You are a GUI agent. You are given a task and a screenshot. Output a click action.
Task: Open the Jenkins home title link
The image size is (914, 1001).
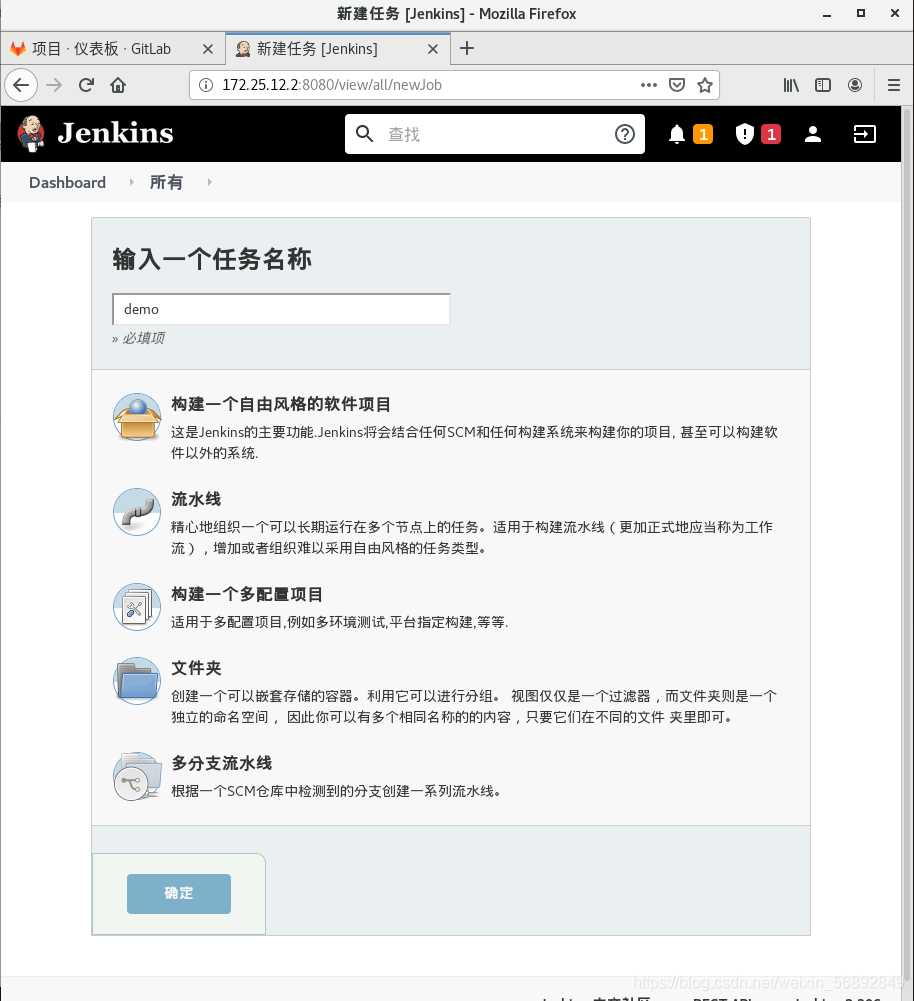pos(116,133)
